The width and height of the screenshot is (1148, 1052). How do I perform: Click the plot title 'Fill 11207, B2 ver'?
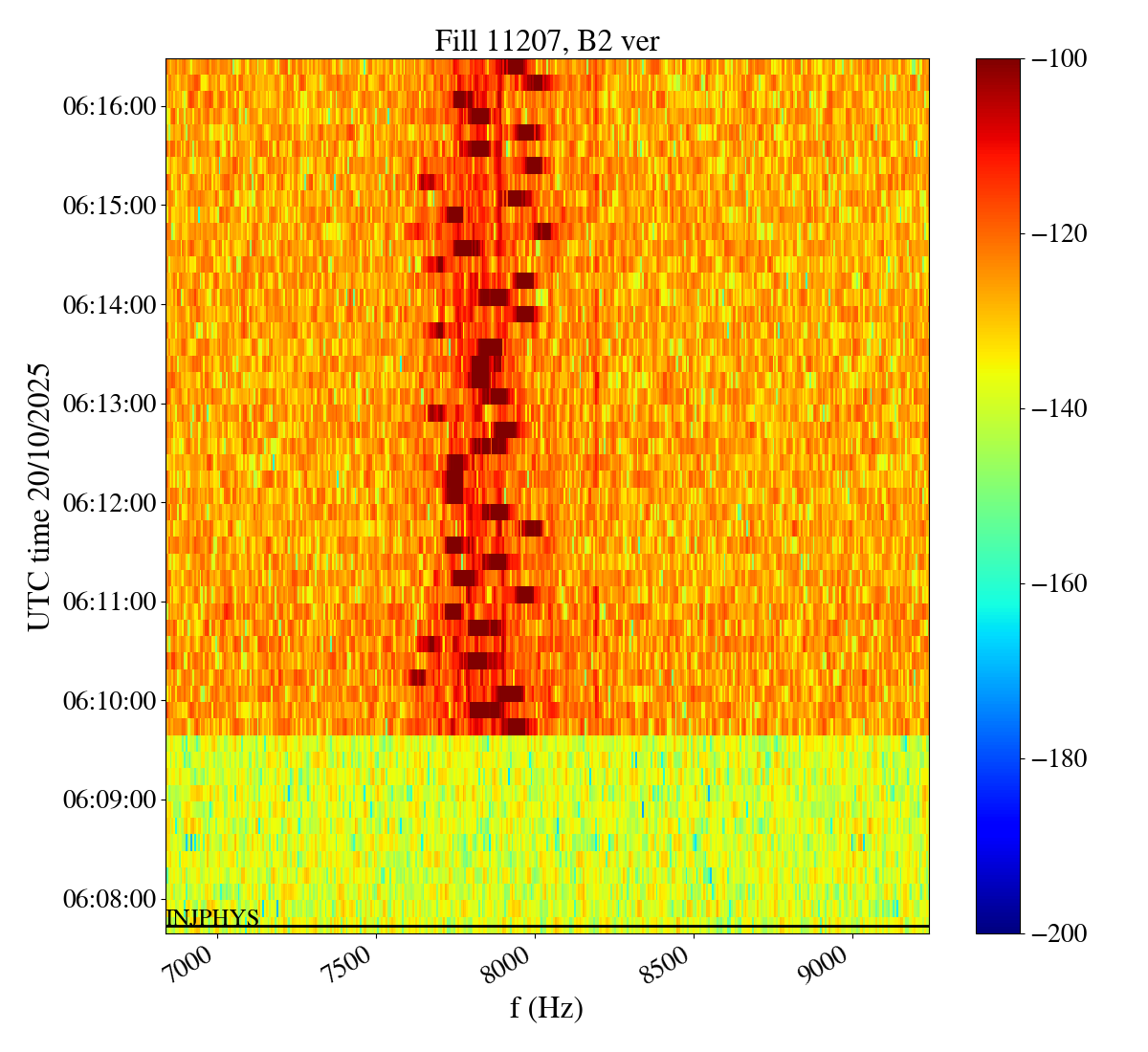click(546, 40)
